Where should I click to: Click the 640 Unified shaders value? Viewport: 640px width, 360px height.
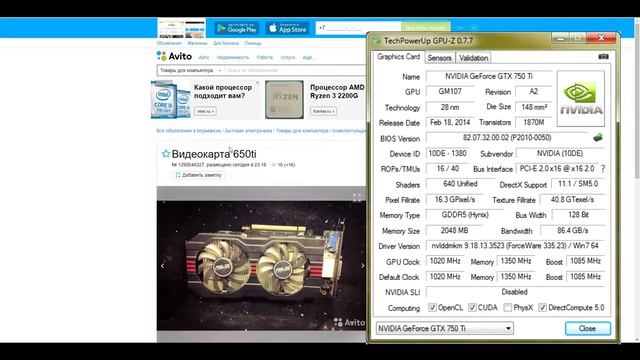coord(460,184)
